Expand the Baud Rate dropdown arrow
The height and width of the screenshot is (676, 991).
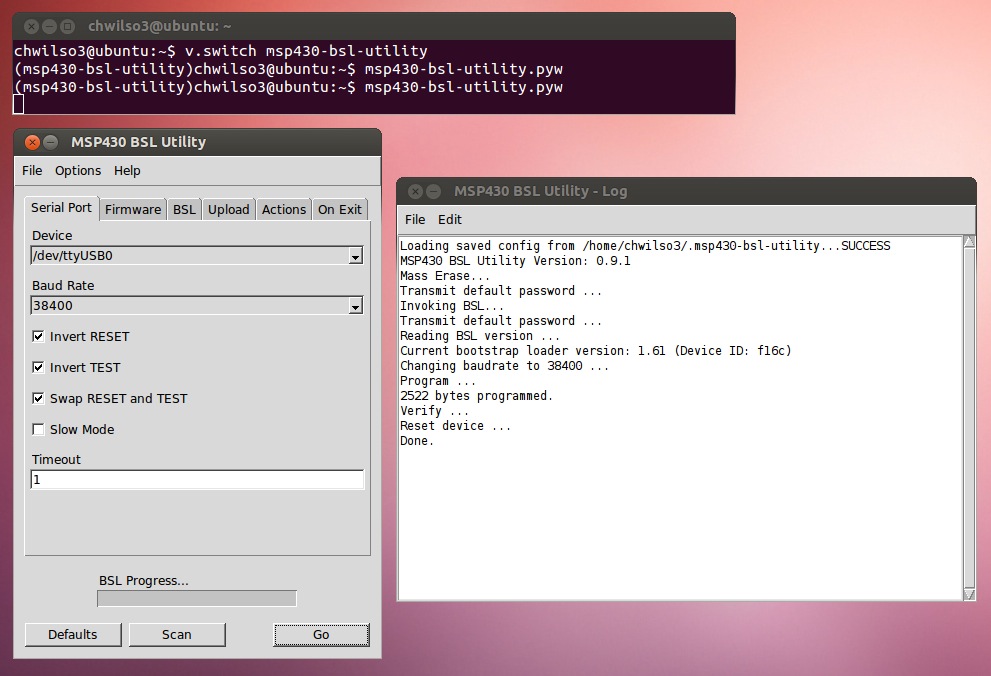[x=356, y=306]
